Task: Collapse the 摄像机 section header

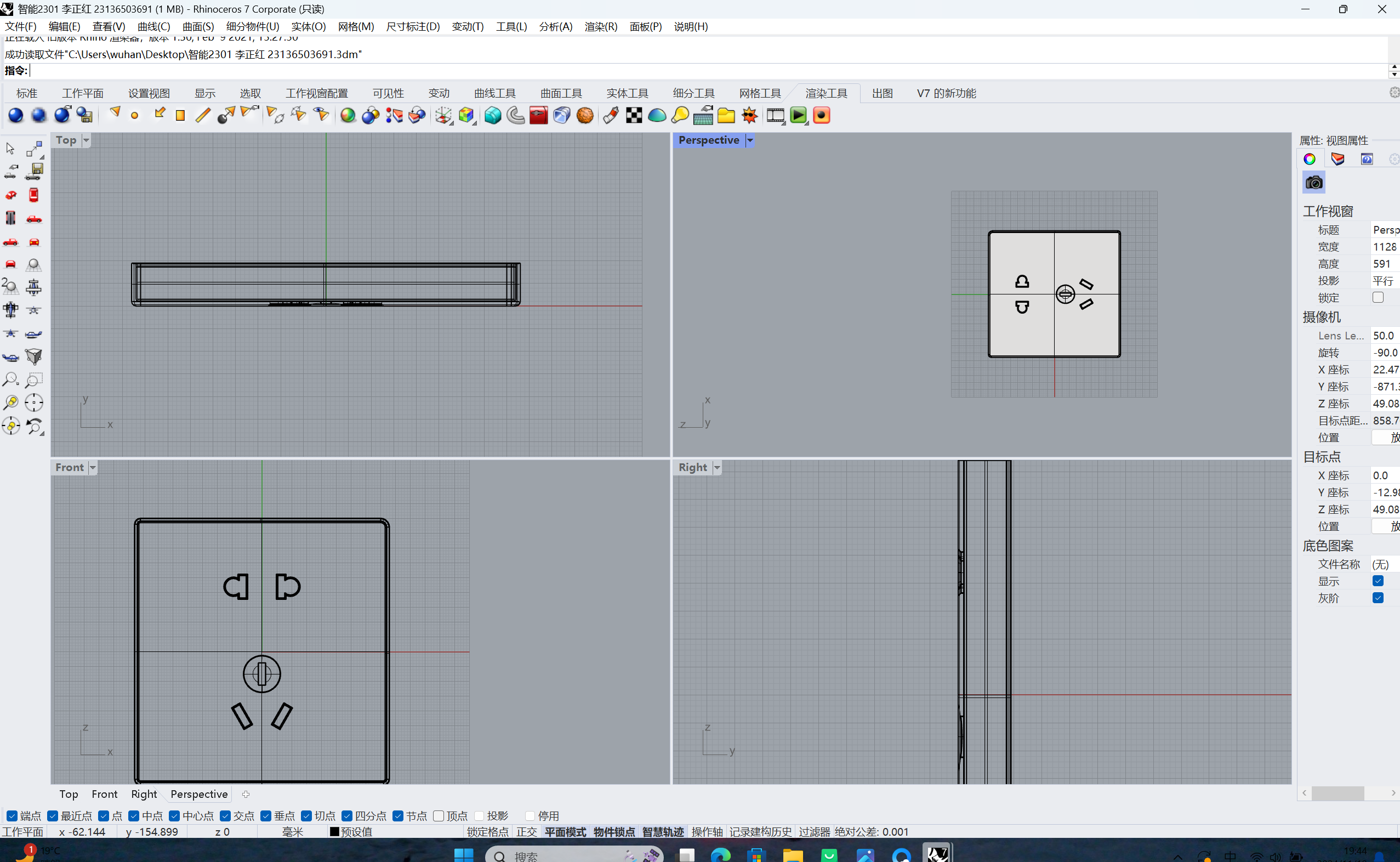Action: pos(1322,316)
